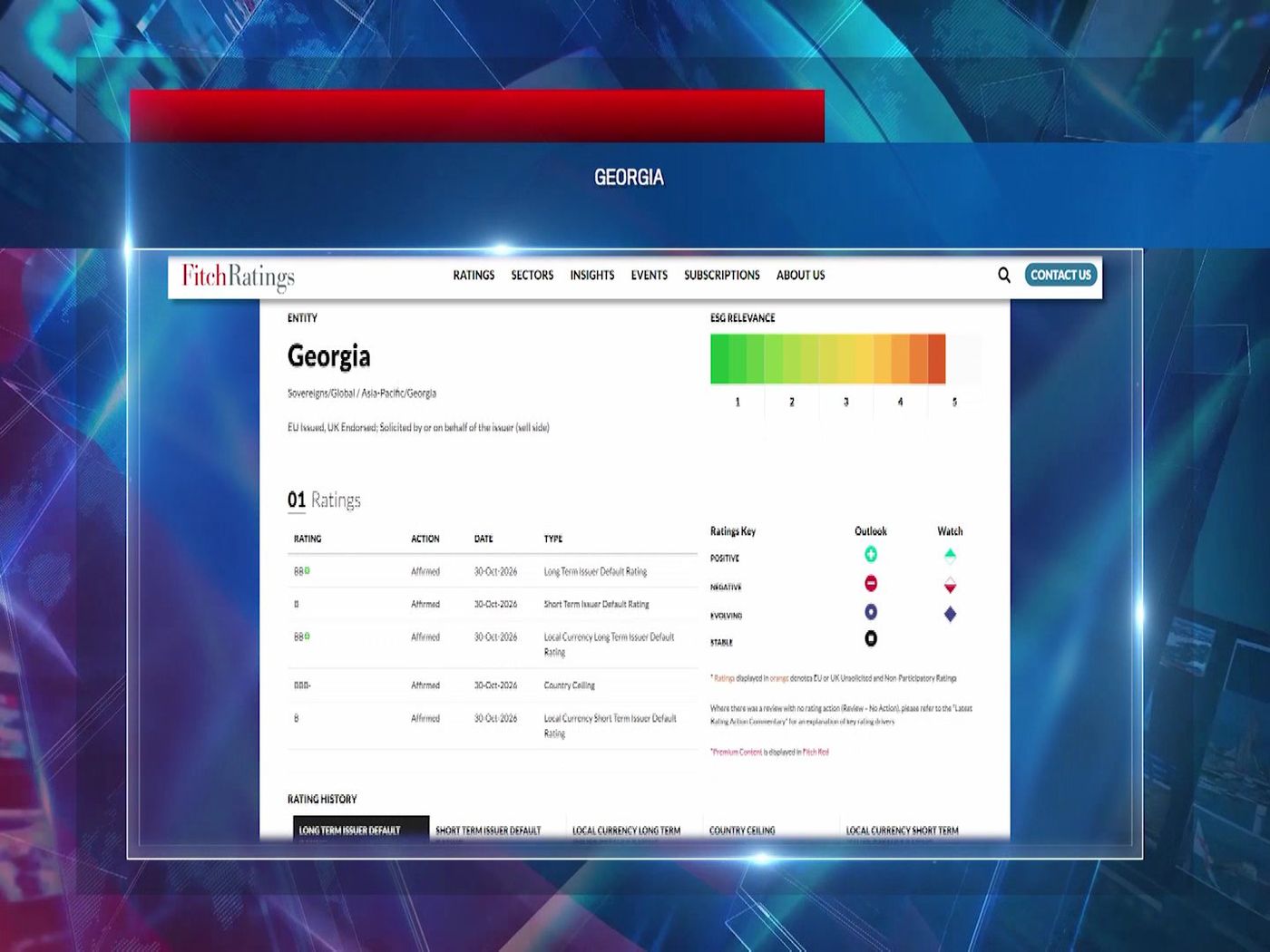Switch to Short Term Issuer Default history tab
Viewport: 1270px width, 952px height.
pyautogui.click(x=488, y=831)
